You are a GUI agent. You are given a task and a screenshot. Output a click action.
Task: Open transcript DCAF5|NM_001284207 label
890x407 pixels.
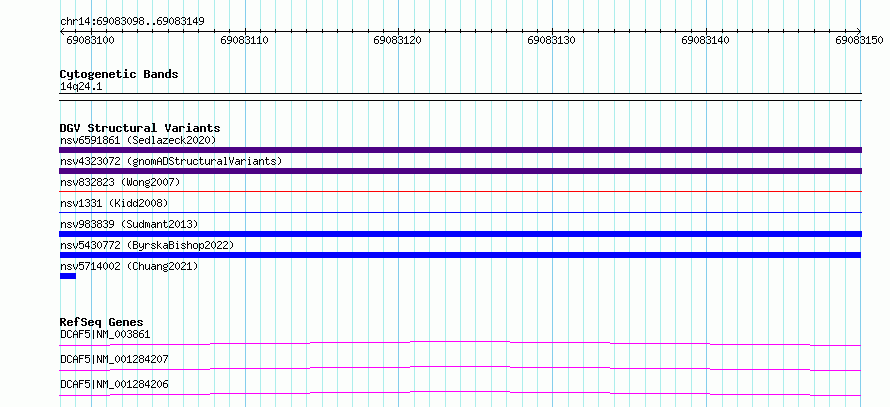coord(114,359)
